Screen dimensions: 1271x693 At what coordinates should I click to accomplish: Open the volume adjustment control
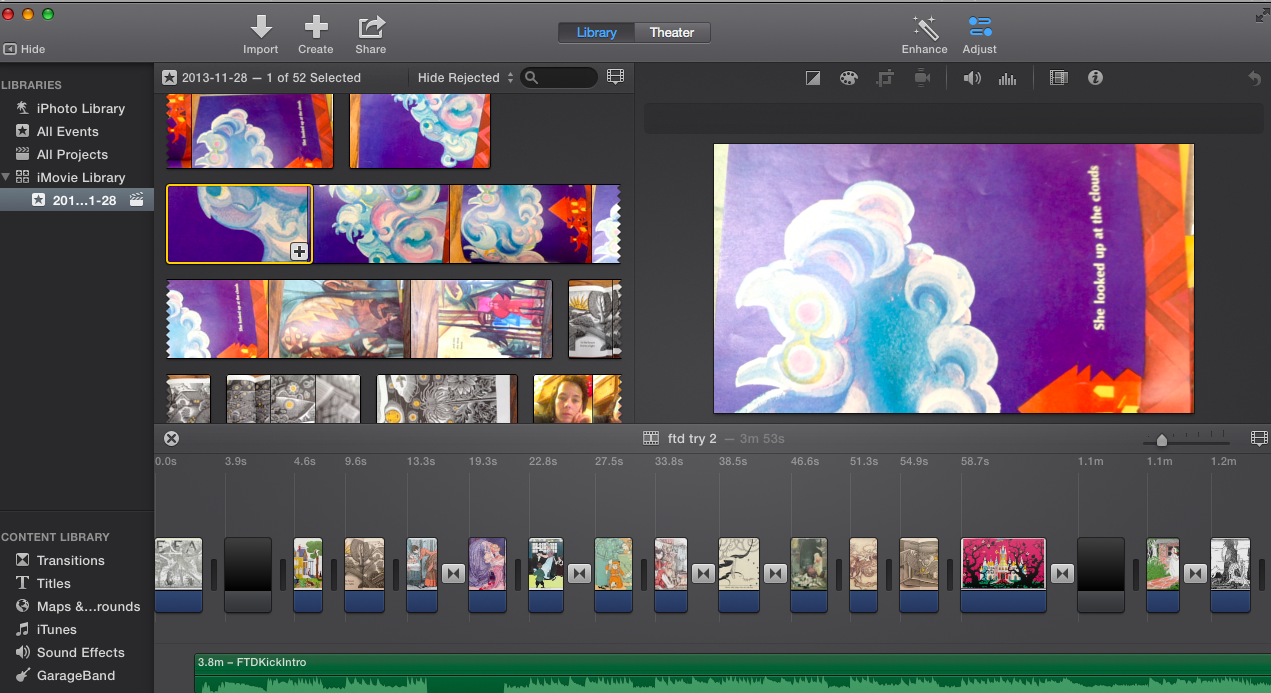972,78
